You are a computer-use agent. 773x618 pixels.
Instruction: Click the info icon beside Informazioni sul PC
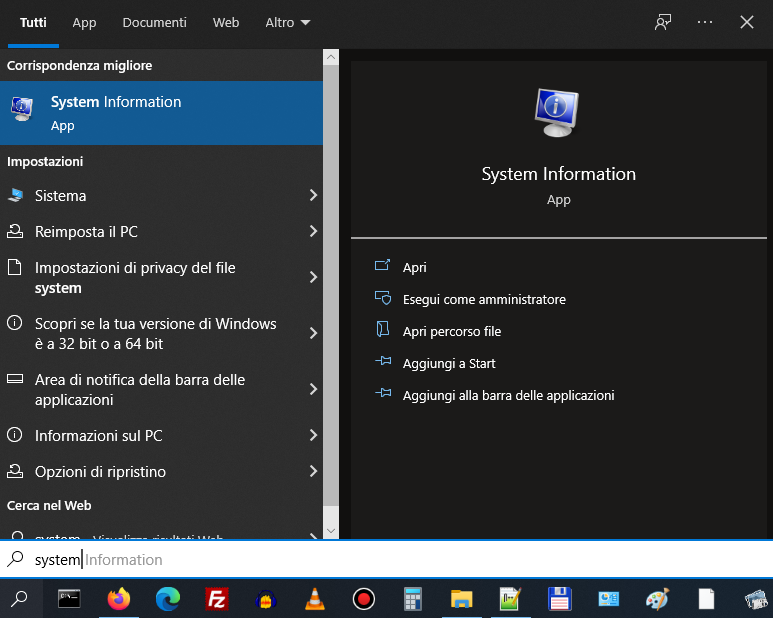(x=15, y=435)
